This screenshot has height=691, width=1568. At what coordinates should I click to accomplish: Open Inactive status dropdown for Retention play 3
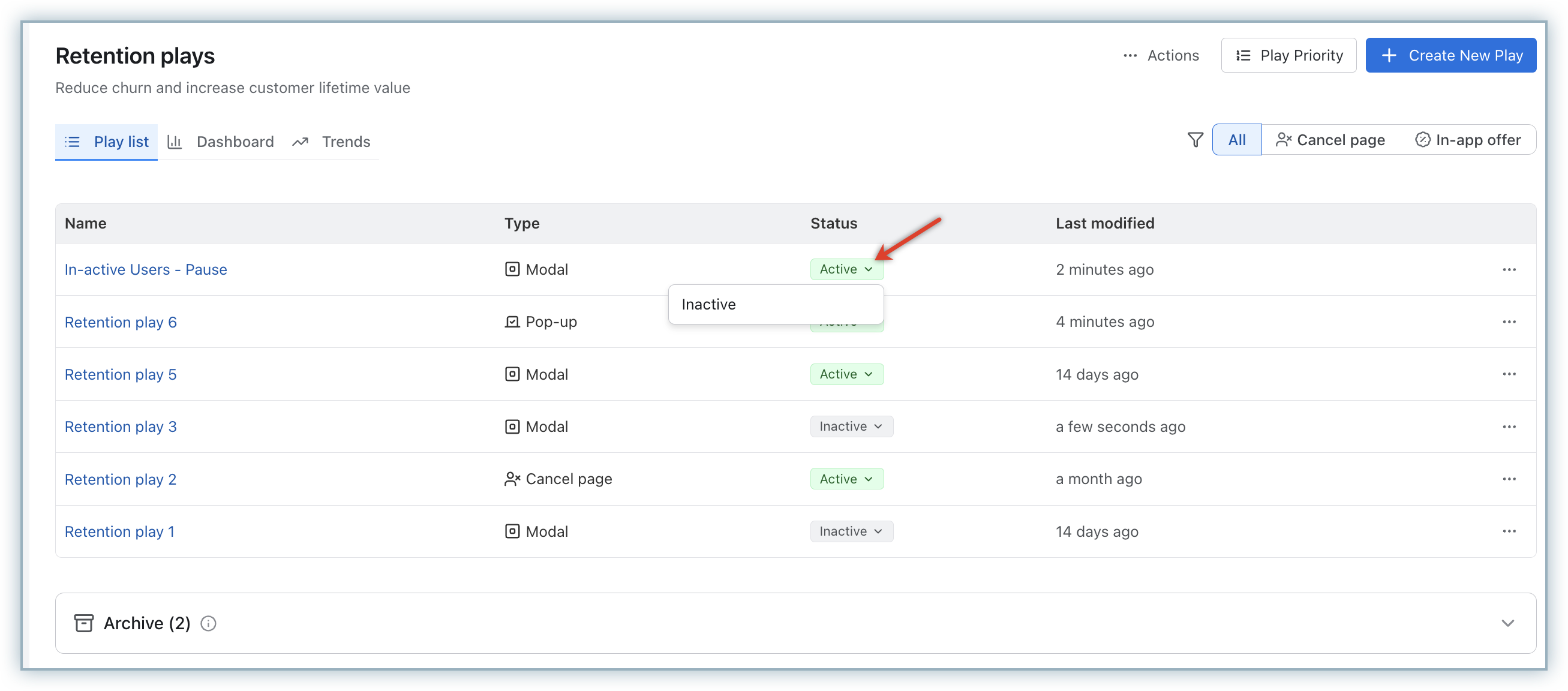tap(851, 426)
